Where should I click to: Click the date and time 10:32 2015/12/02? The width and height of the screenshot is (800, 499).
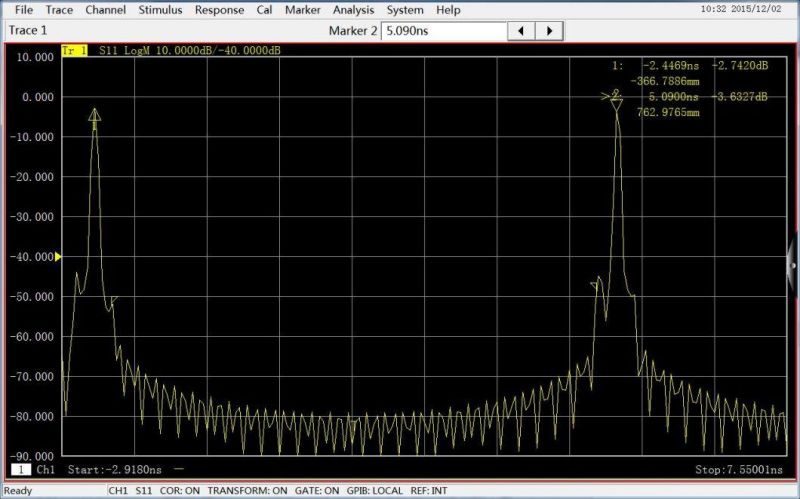(741, 9)
